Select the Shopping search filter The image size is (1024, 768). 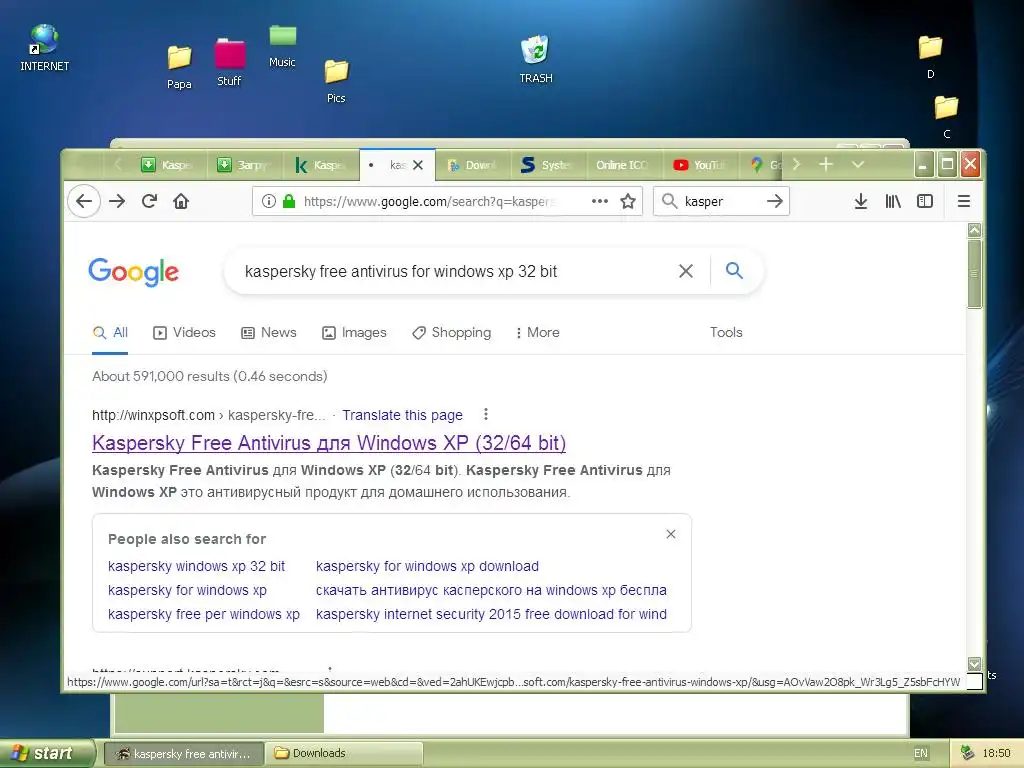451,332
